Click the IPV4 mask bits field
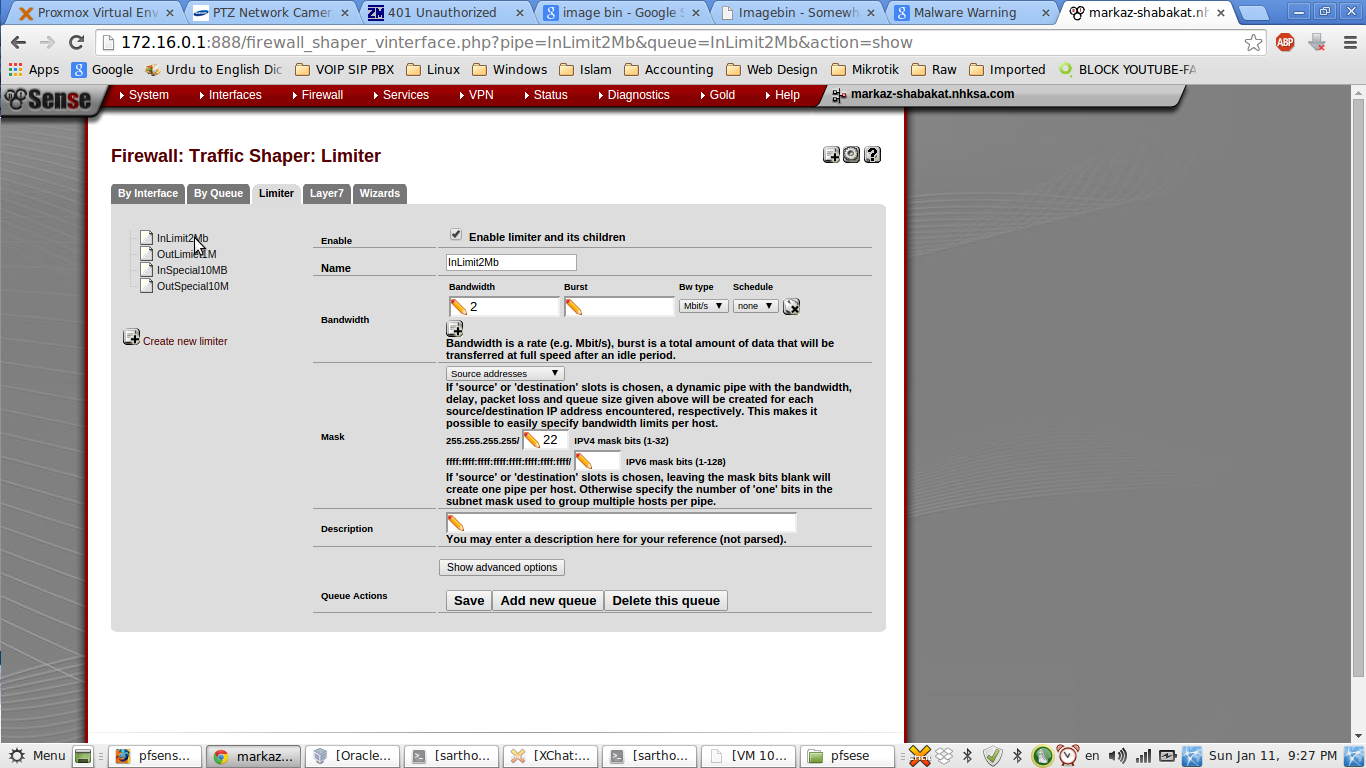 click(546, 440)
